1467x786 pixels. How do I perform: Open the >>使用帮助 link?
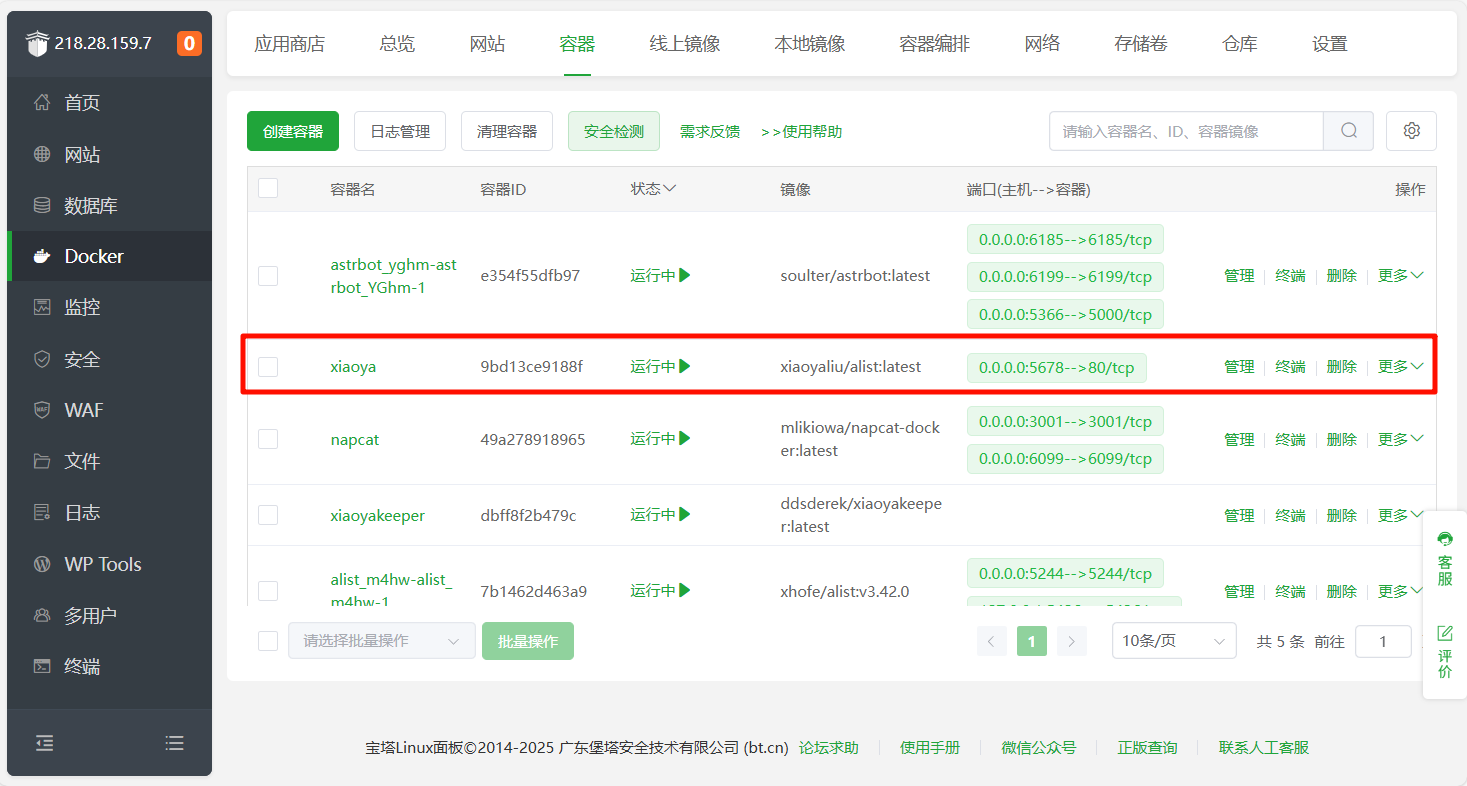click(x=802, y=131)
